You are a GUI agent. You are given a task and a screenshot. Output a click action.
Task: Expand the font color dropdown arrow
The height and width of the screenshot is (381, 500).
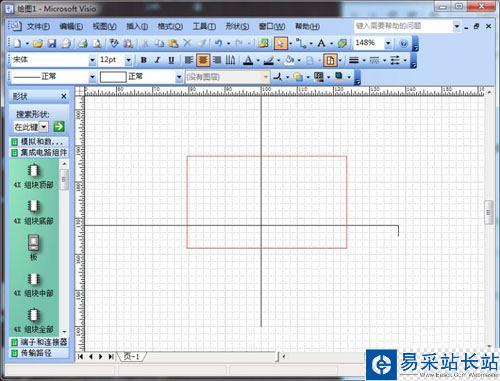(258, 60)
